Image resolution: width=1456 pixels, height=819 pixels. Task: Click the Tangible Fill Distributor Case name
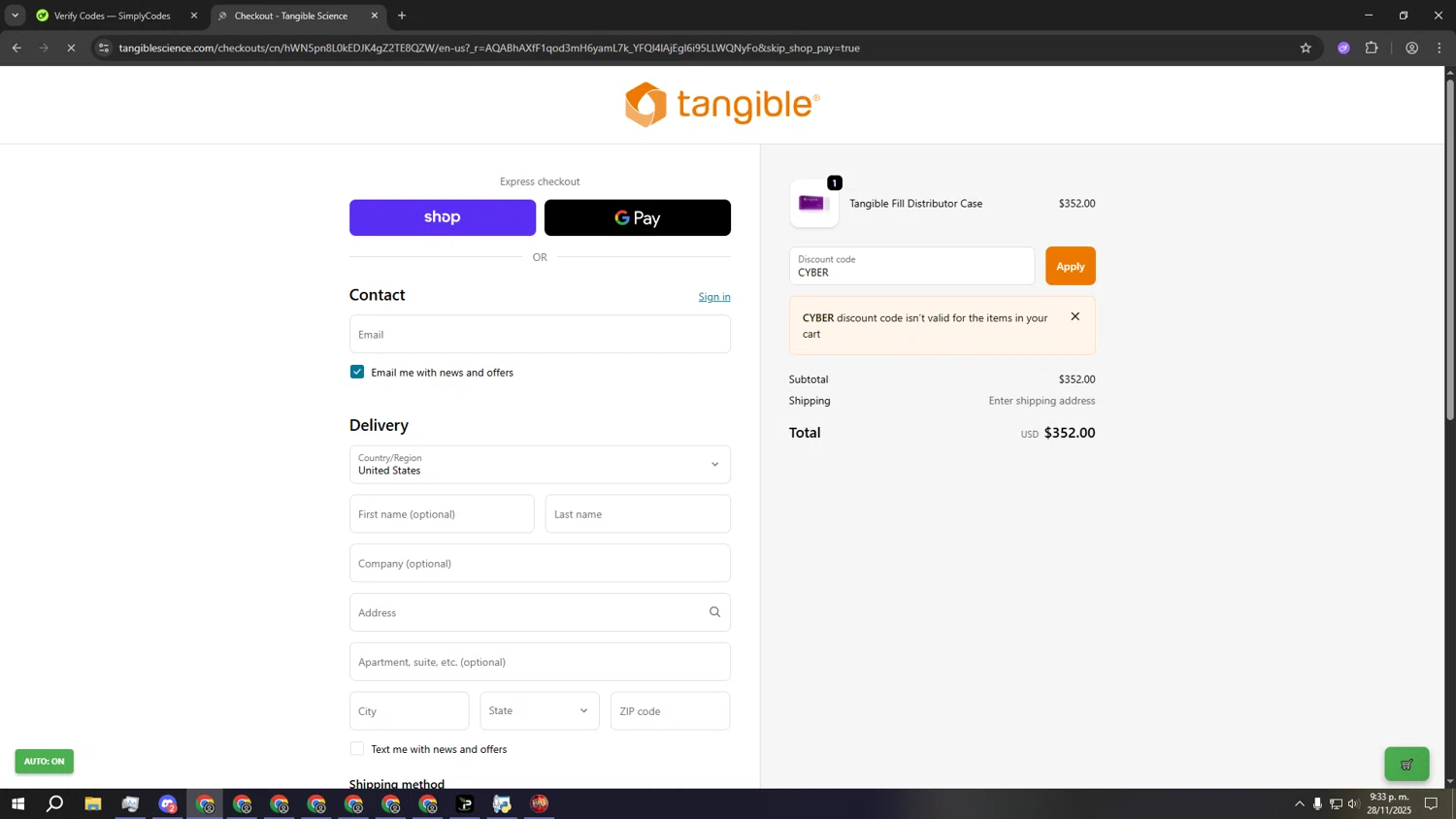[915, 204]
